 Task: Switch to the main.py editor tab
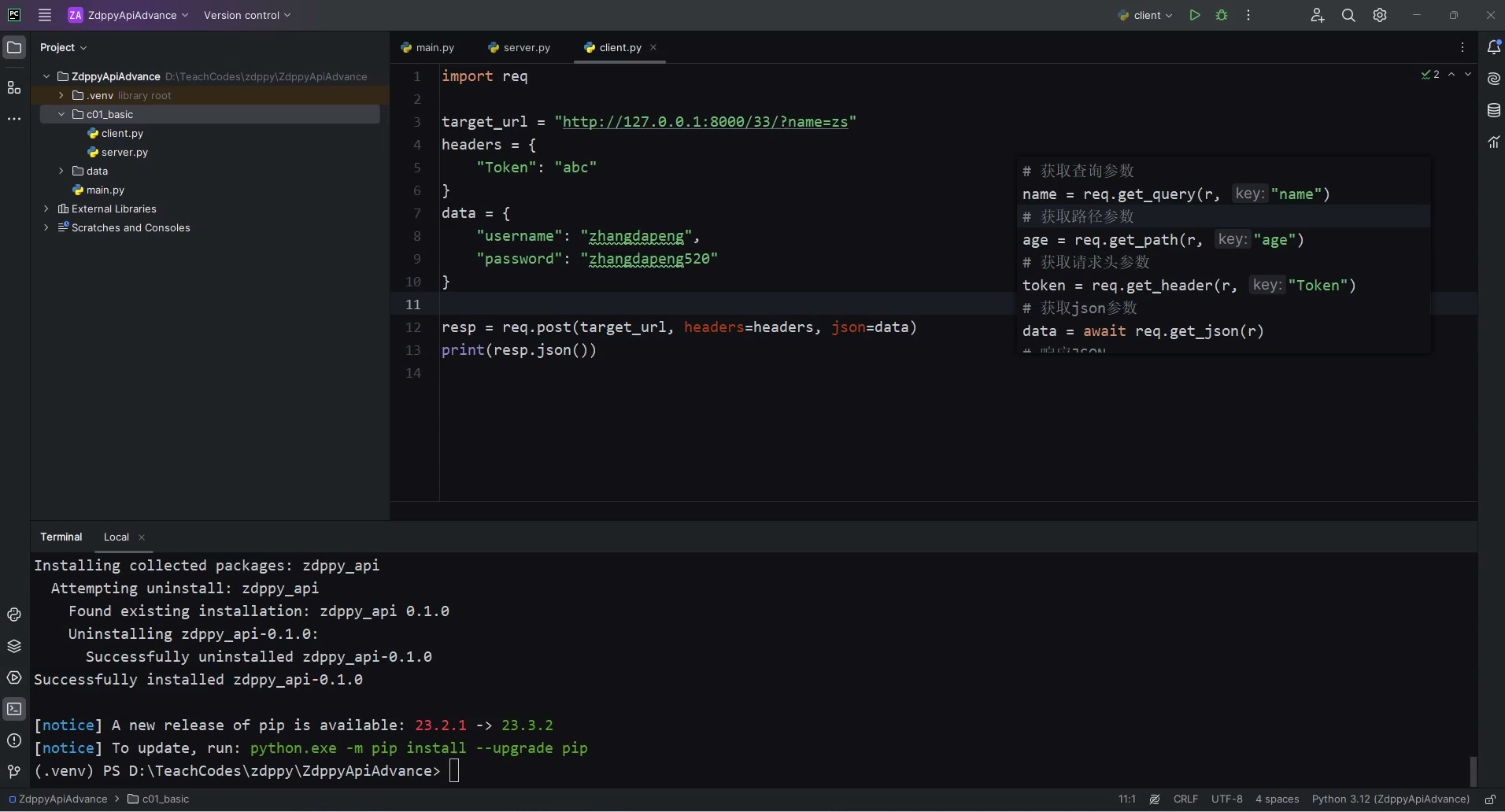click(x=435, y=47)
